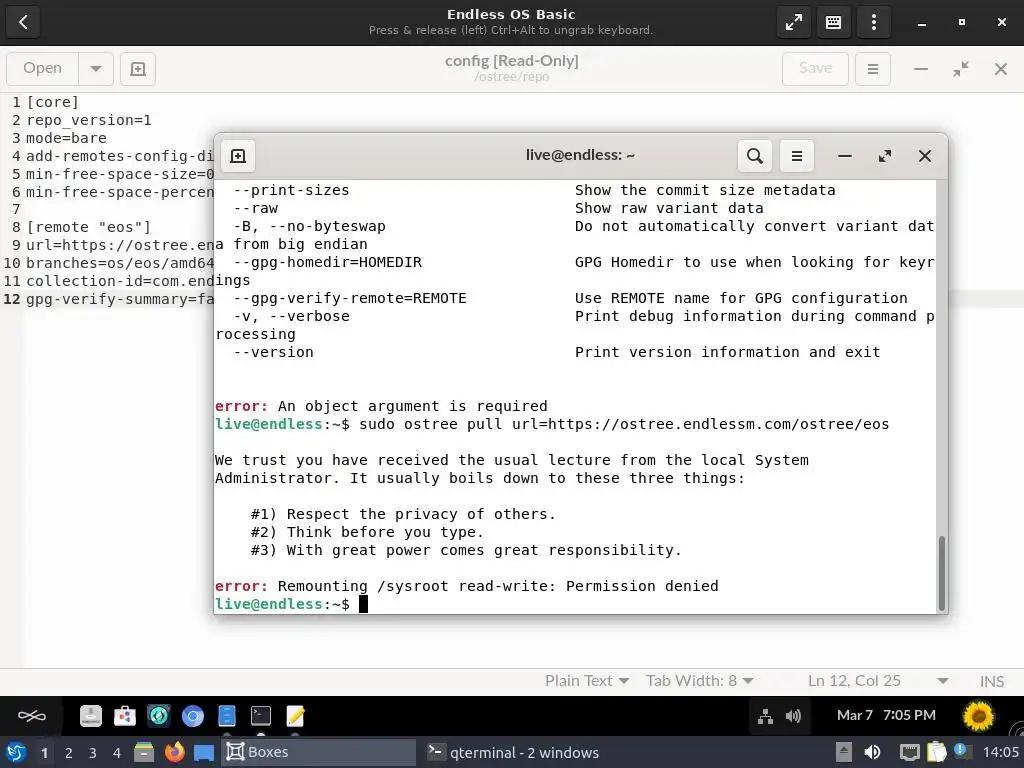This screenshot has height=768, width=1024.
Task: Switch to host workspace 4
Action: [x=117, y=753]
